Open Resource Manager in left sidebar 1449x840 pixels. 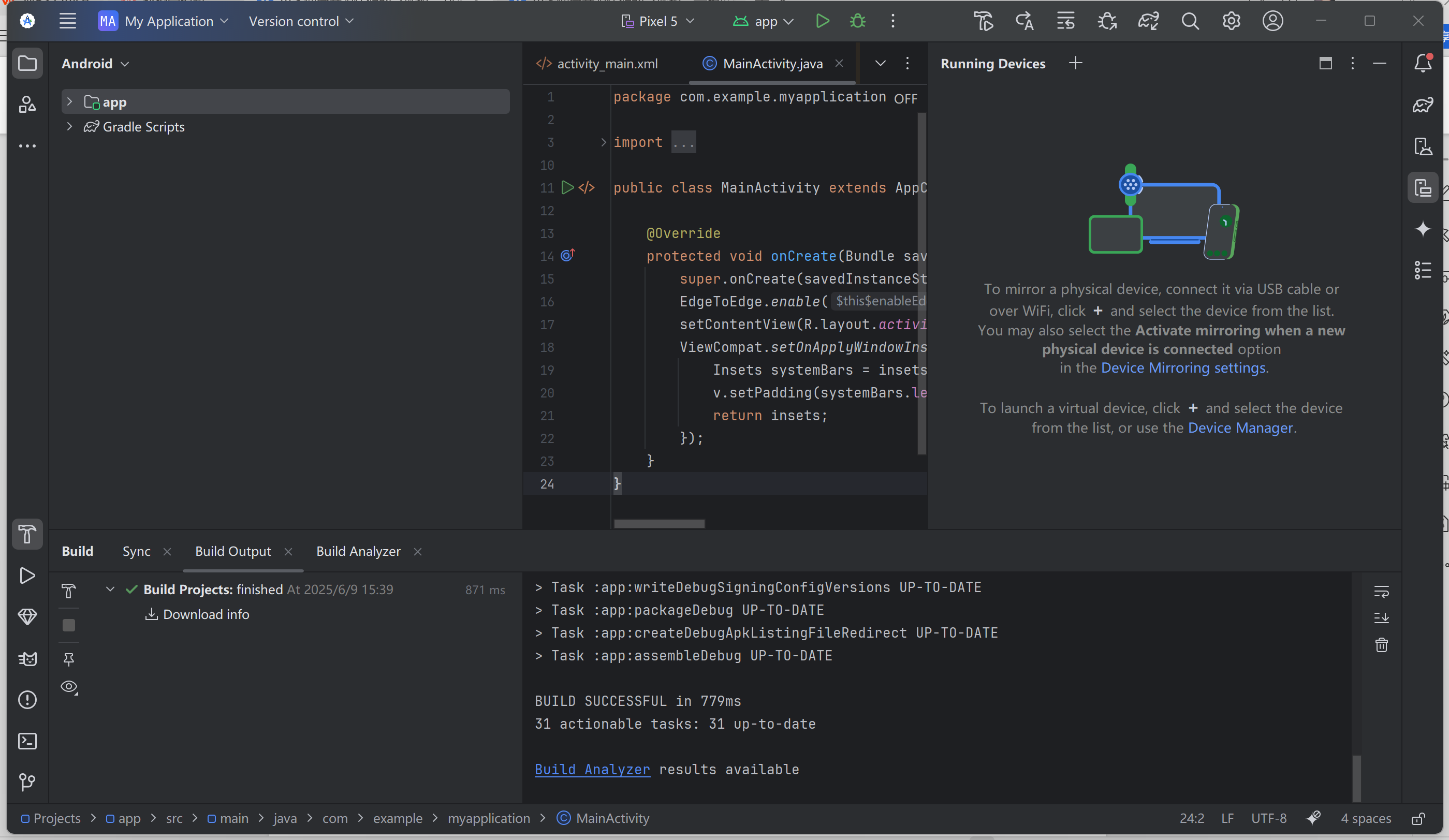click(27, 105)
